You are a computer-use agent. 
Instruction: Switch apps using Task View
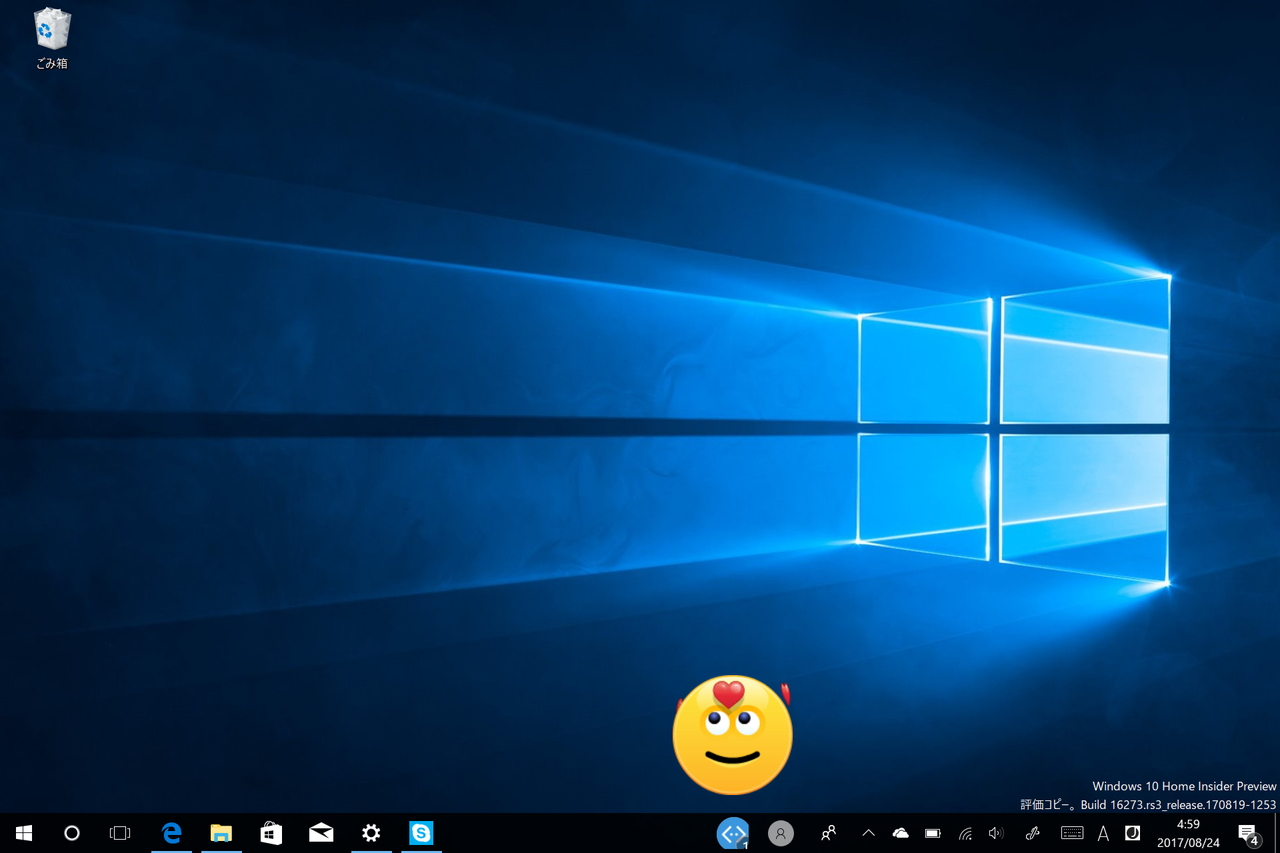point(120,832)
